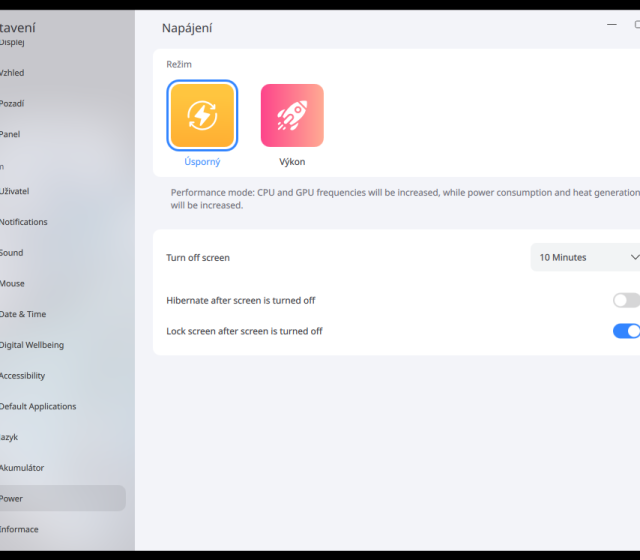Viewport: 640px width, 560px height.
Task: Open Digital Wellbeing page
Action: click(x=32, y=345)
